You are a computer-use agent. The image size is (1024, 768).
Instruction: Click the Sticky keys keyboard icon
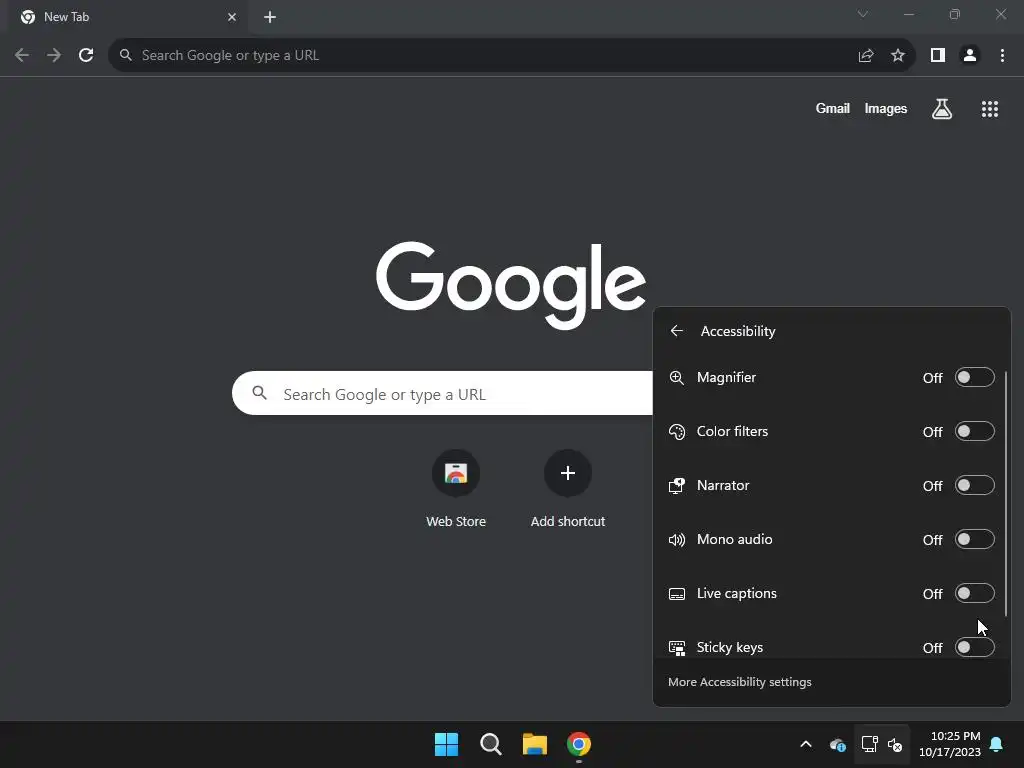677,648
